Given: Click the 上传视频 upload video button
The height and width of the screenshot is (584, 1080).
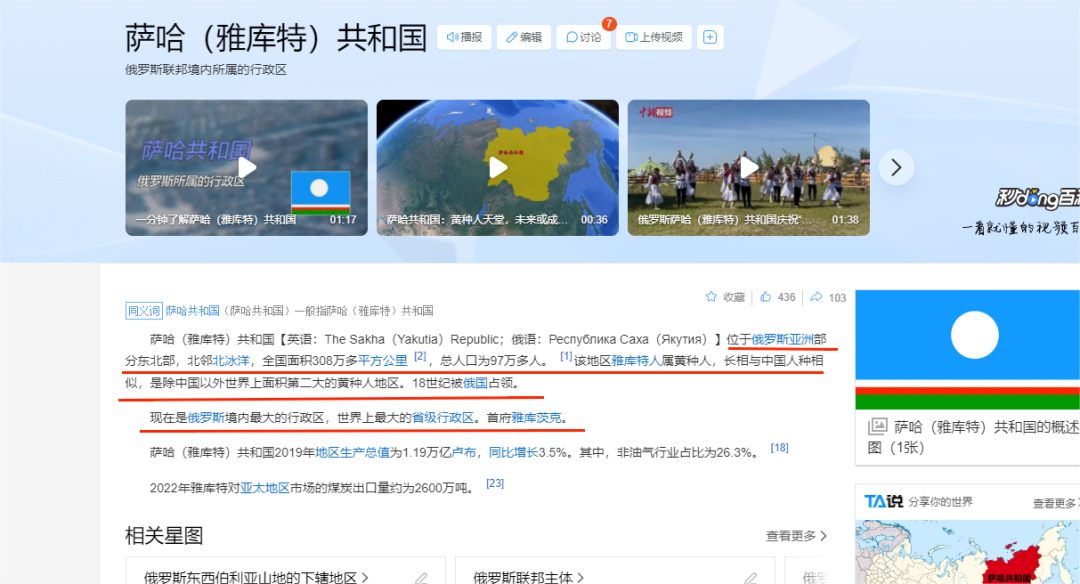Looking at the screenshot, I should pyautogui.click(x=654, y=37).
